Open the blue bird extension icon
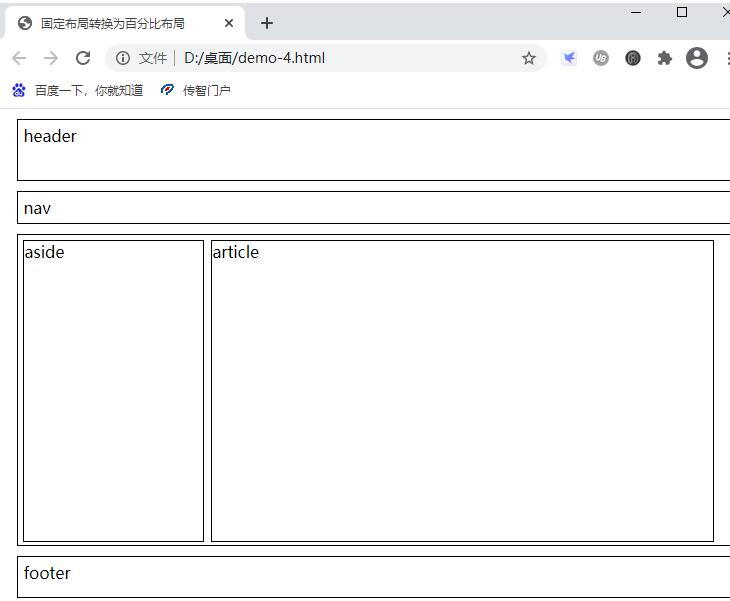This screenshot has width=730, height=601. (569, 58)
